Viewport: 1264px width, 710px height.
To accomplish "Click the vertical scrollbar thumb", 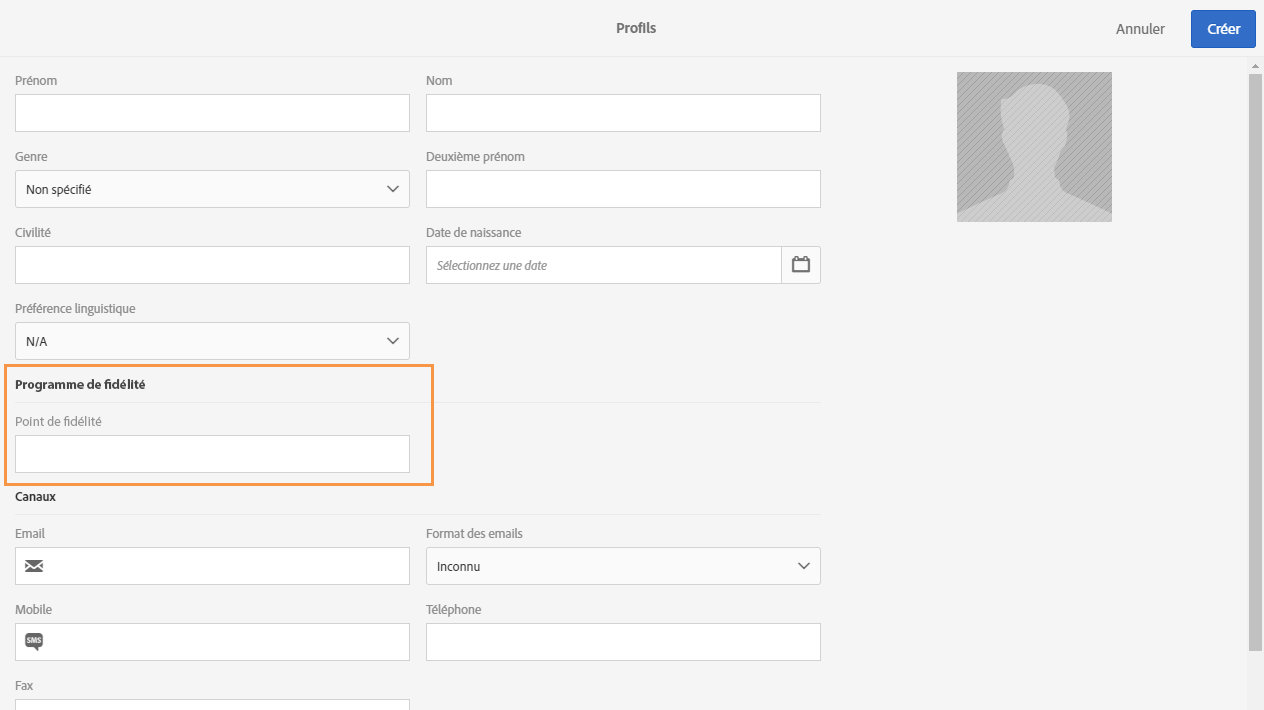I will coord(1255,360).
